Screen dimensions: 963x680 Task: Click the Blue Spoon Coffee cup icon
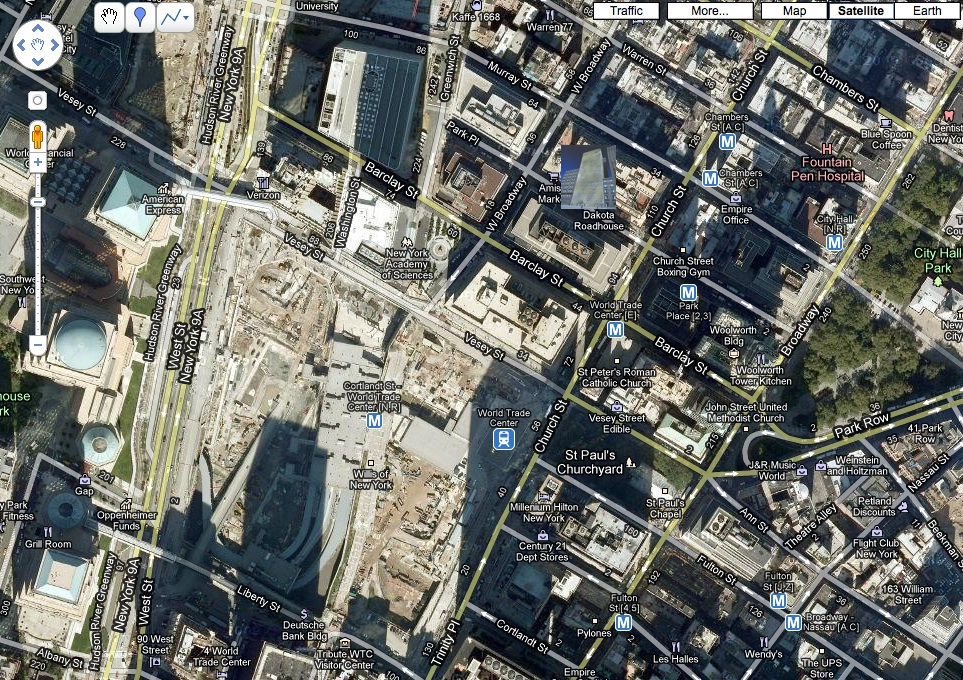pos(886,122)
